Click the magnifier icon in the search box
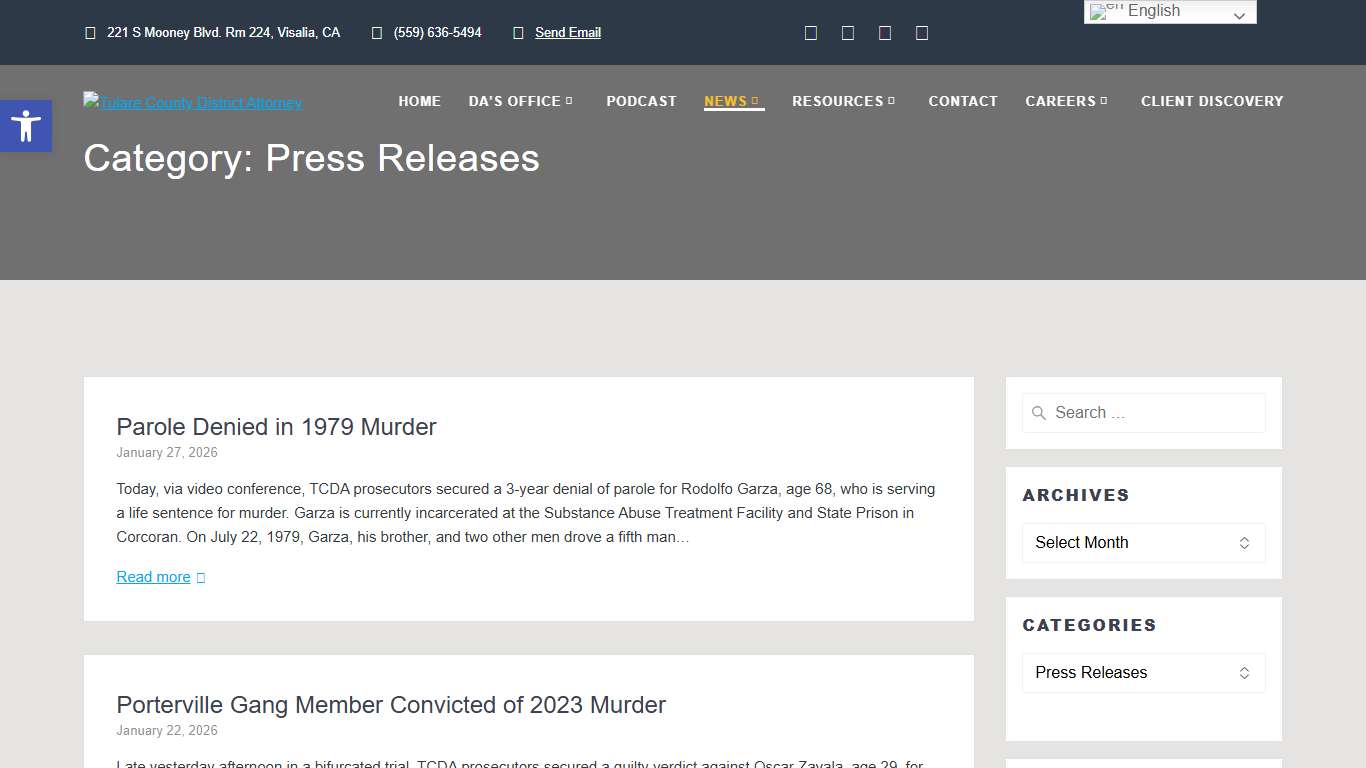 point(1039,412)
